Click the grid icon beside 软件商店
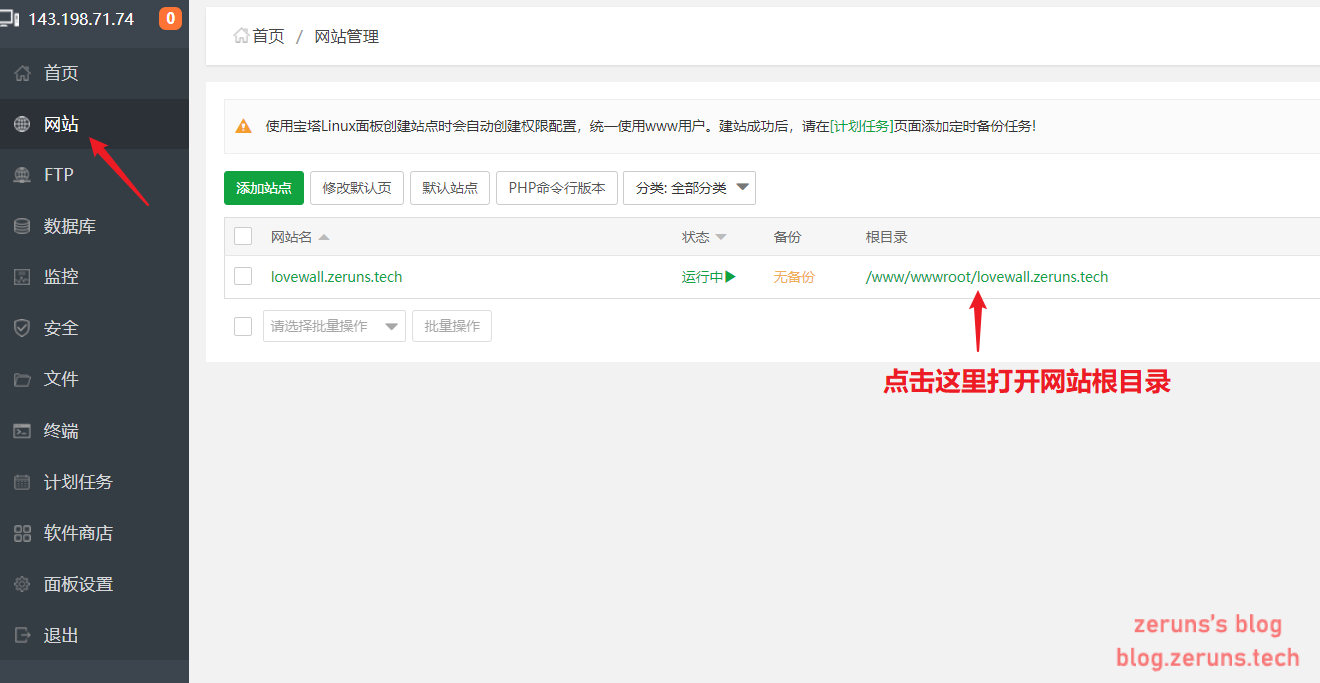The image size is (1320, 683). [x=22, y=533]
